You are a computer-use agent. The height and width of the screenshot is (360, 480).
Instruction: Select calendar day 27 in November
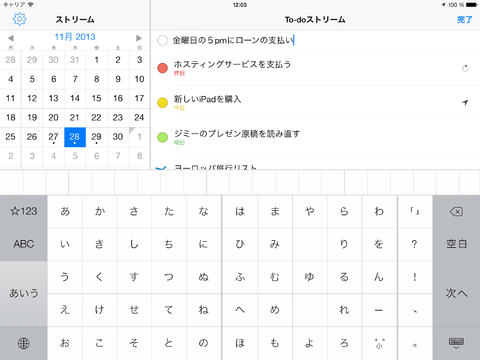pyautogui.click(x=53, y=137)
